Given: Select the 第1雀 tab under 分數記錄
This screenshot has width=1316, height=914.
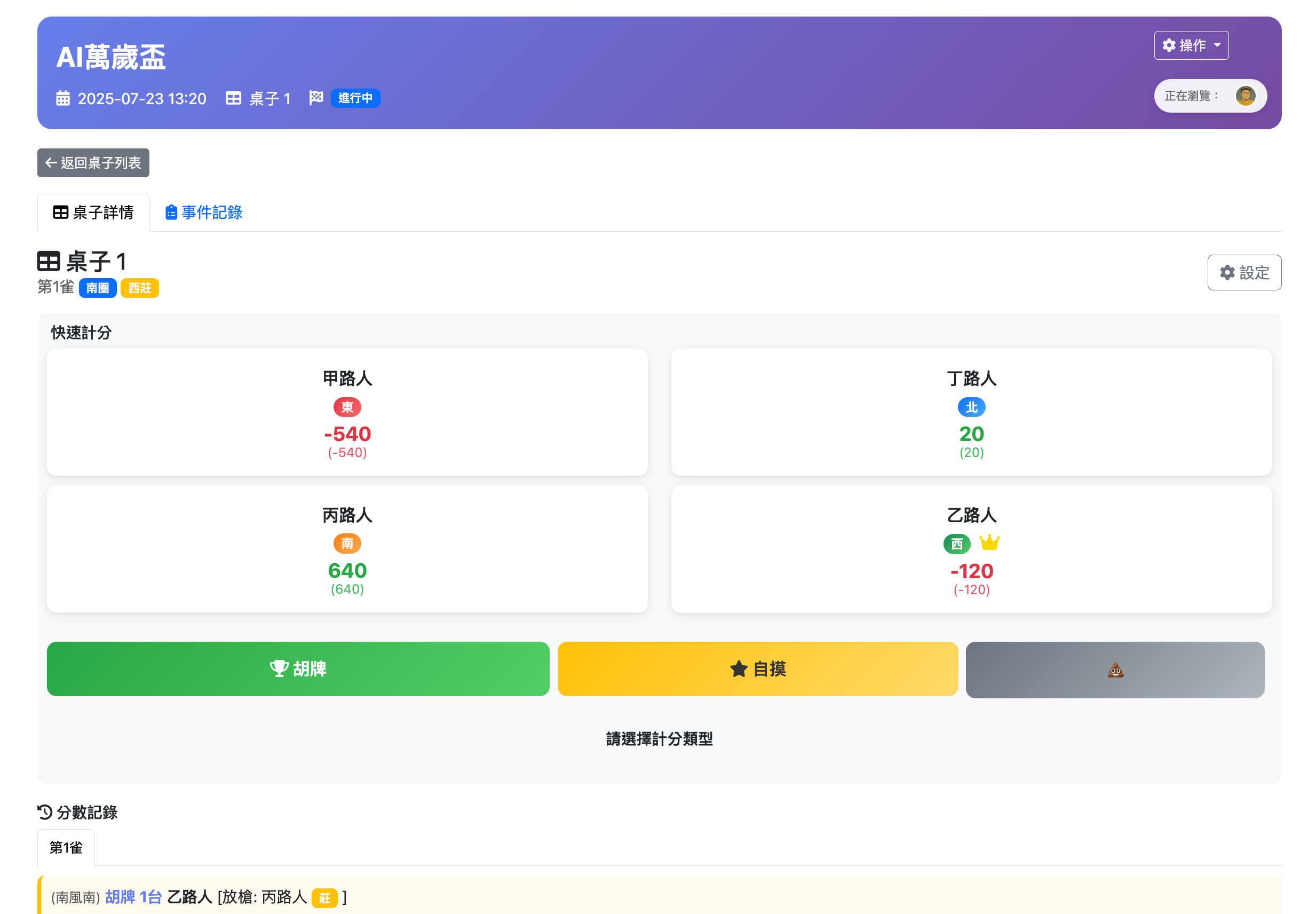Looking at the screenshot, I should click(x=66, y=847).
